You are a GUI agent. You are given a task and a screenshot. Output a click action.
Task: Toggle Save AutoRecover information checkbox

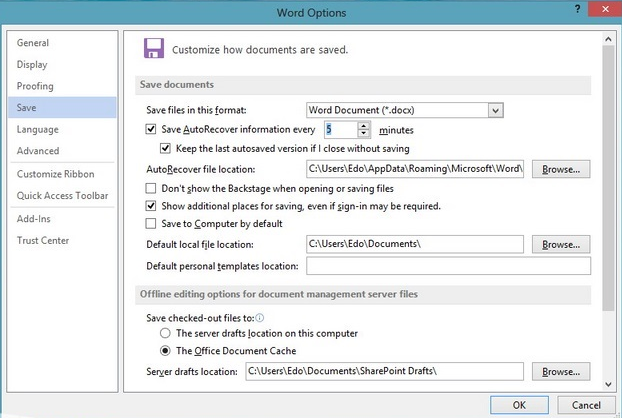[152, 129]
